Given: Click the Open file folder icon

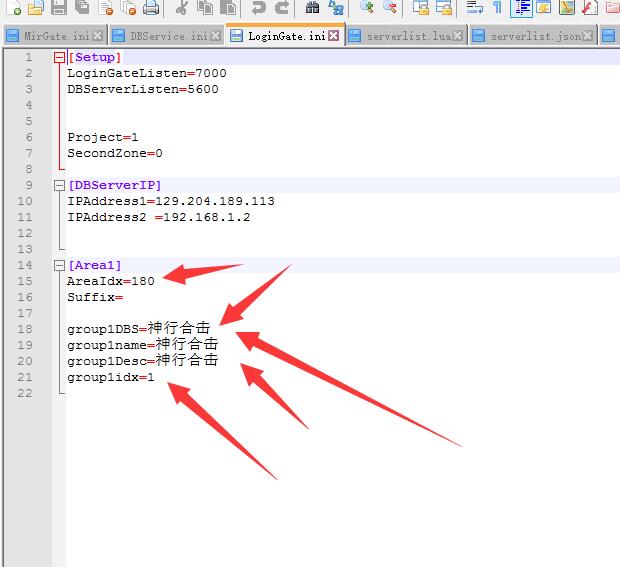Looking at the screenshot, I should pos(35,8).
